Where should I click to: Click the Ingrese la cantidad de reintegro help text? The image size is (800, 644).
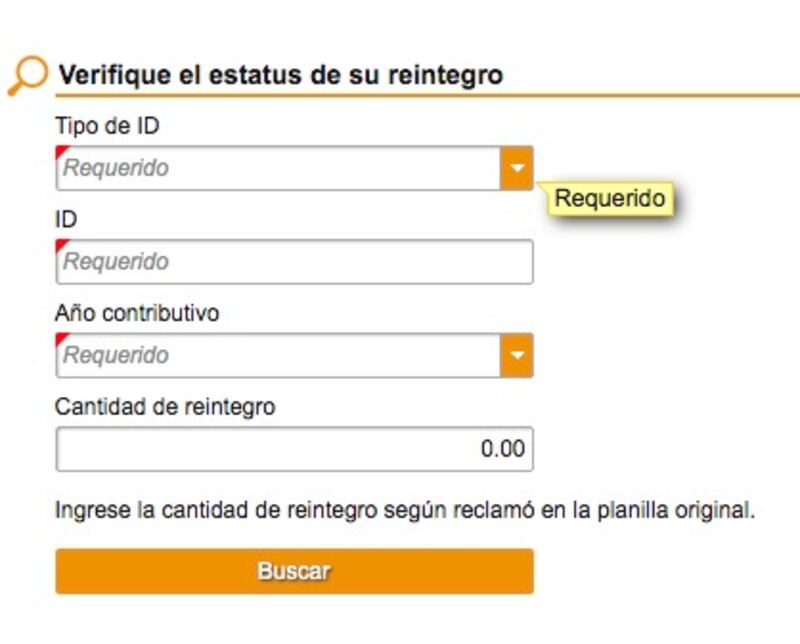[x=405, y=510]
